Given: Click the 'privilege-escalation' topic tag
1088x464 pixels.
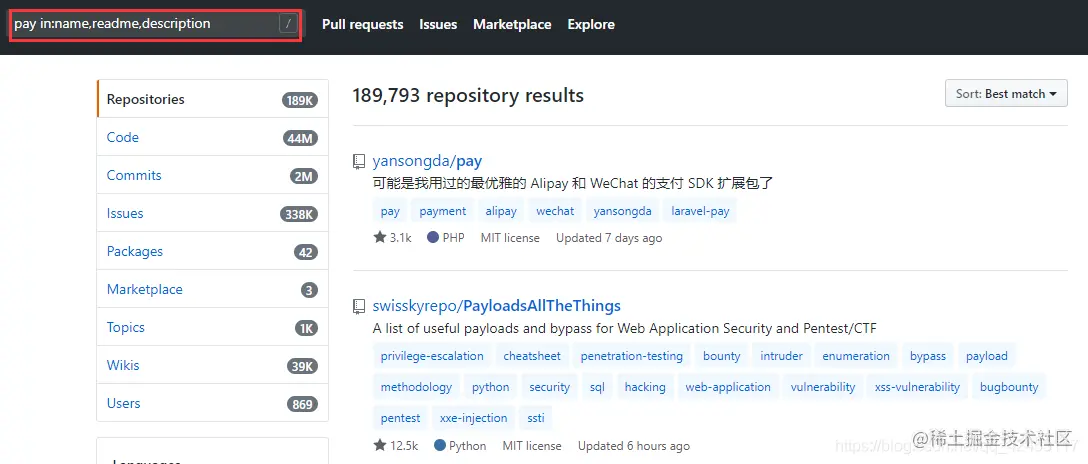Looking at the screenshot, I should (x=432, y=356).
